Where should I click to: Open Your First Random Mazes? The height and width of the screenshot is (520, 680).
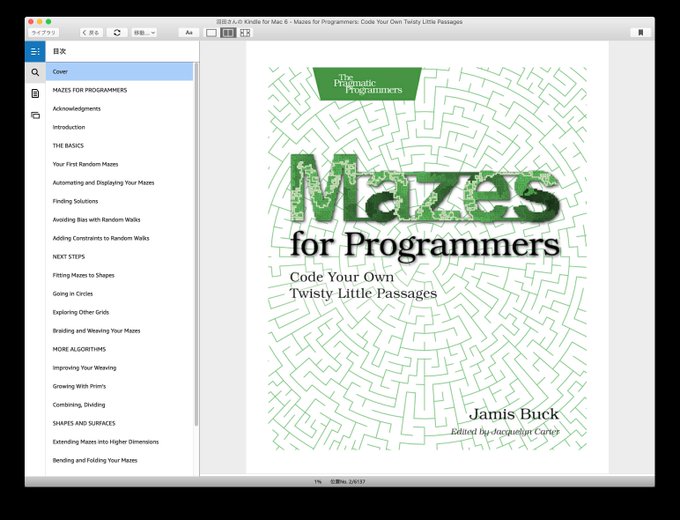pos(120,164)
